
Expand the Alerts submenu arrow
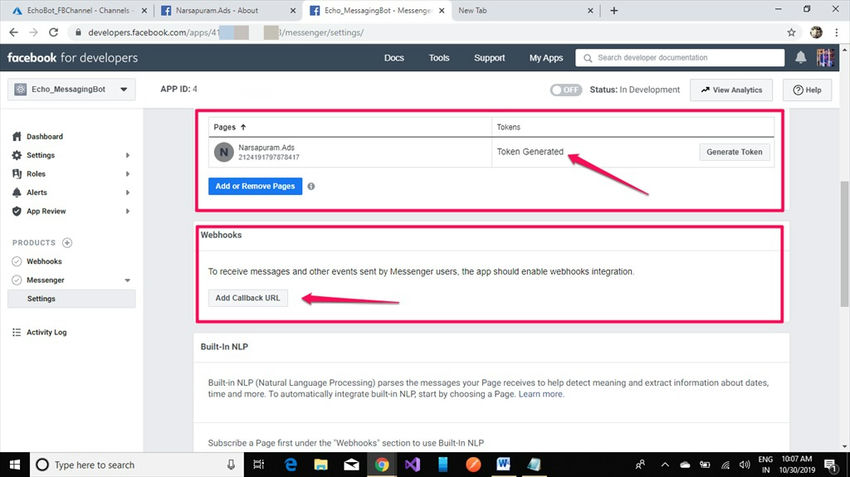point(127,192)
